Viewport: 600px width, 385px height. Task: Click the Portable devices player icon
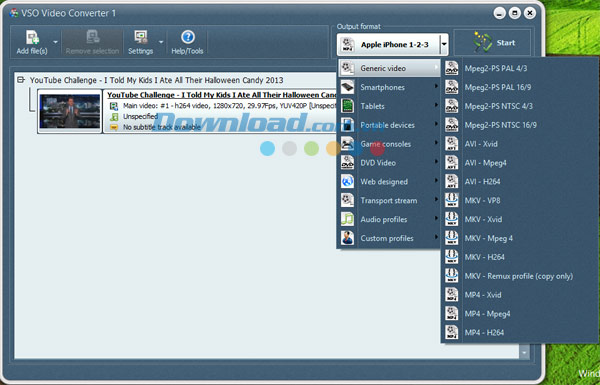[347, 125]
